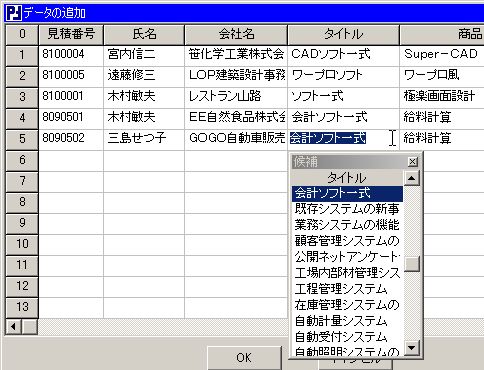Select row header 10
This screenshot has width=484, height=370.
pyautogui.click(x=22, y=244)
